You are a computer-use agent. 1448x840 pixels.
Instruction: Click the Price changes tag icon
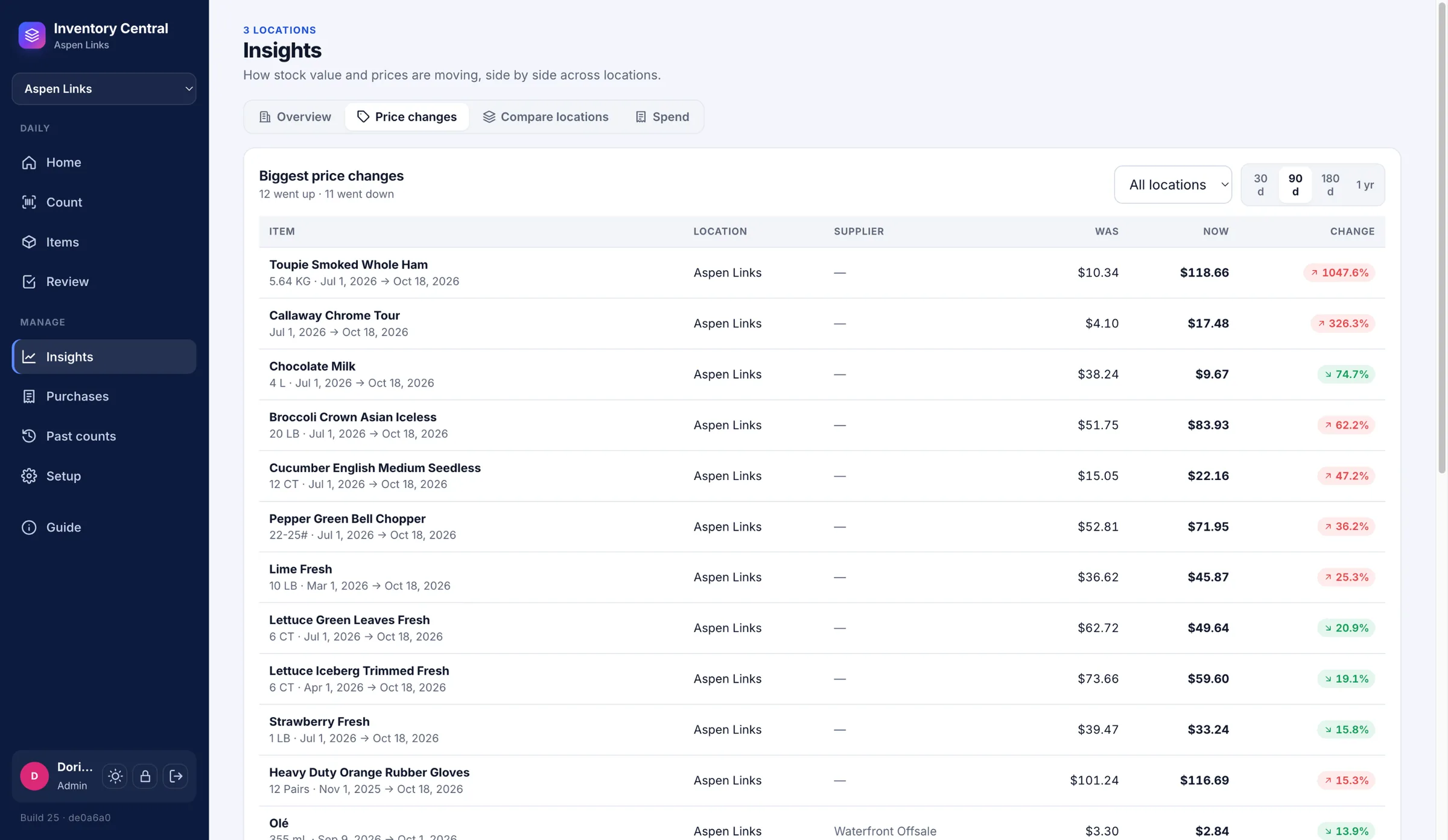363,116
